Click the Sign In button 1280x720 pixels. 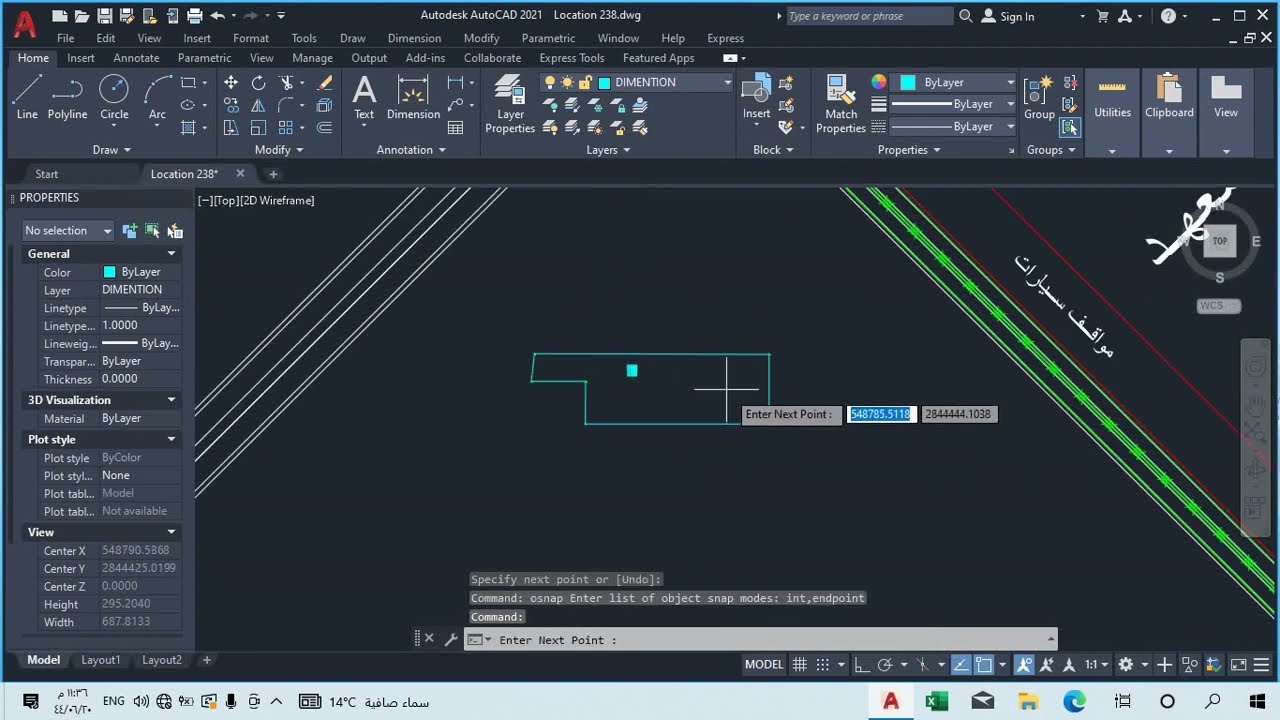click(1009, 16)
